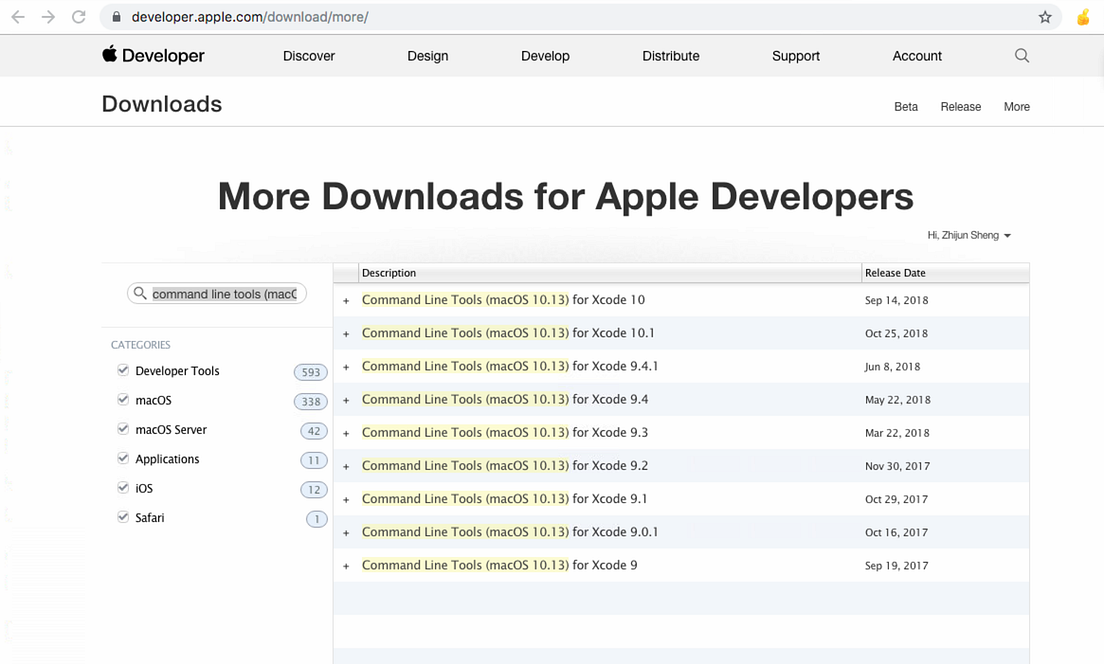Uncheck the macOS Server category
Screen dimensions: 1104x664
pos(123,429)
